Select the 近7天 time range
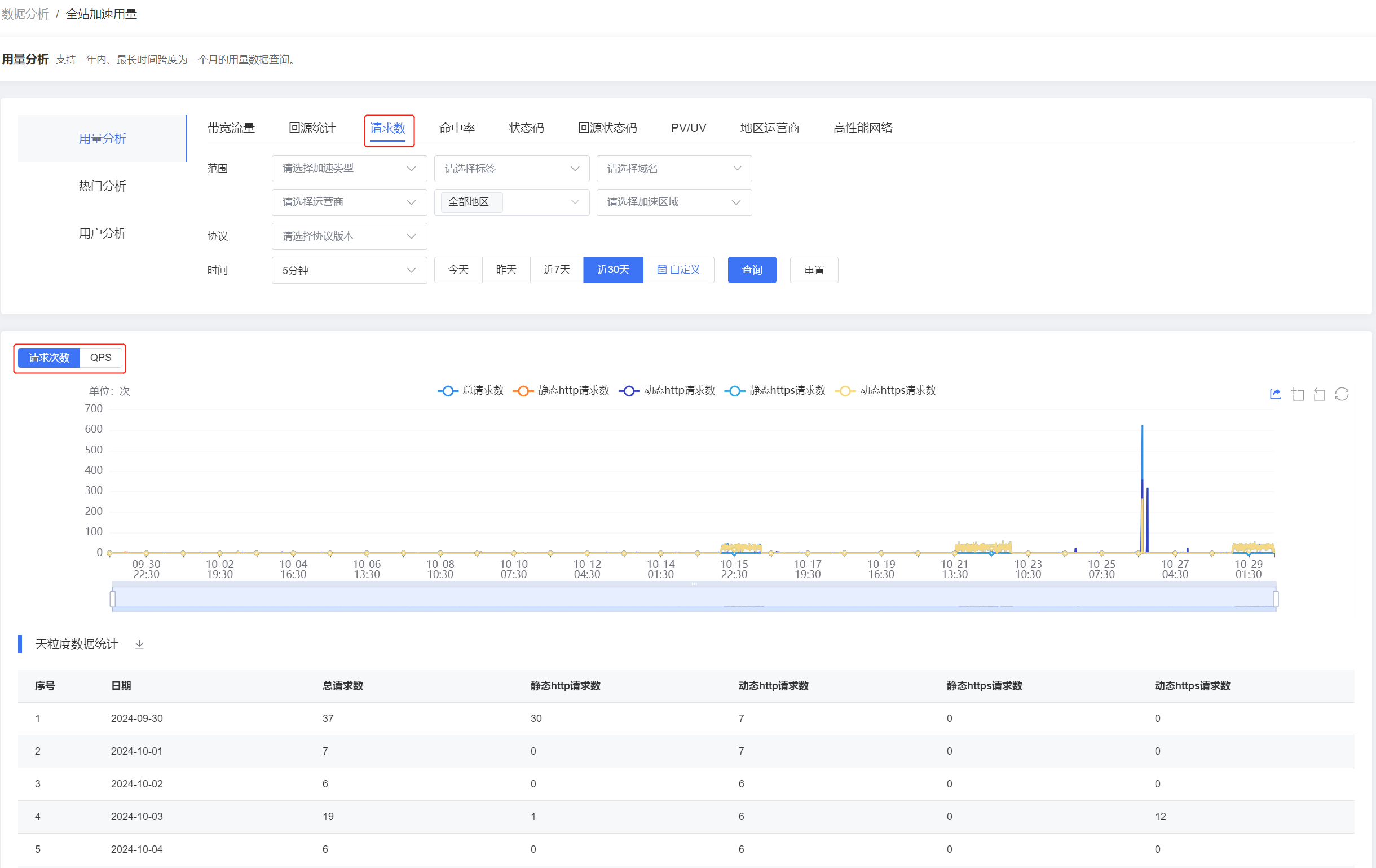Image resolution: width=1376 pixels, height=868 pixels. point(557,270)
